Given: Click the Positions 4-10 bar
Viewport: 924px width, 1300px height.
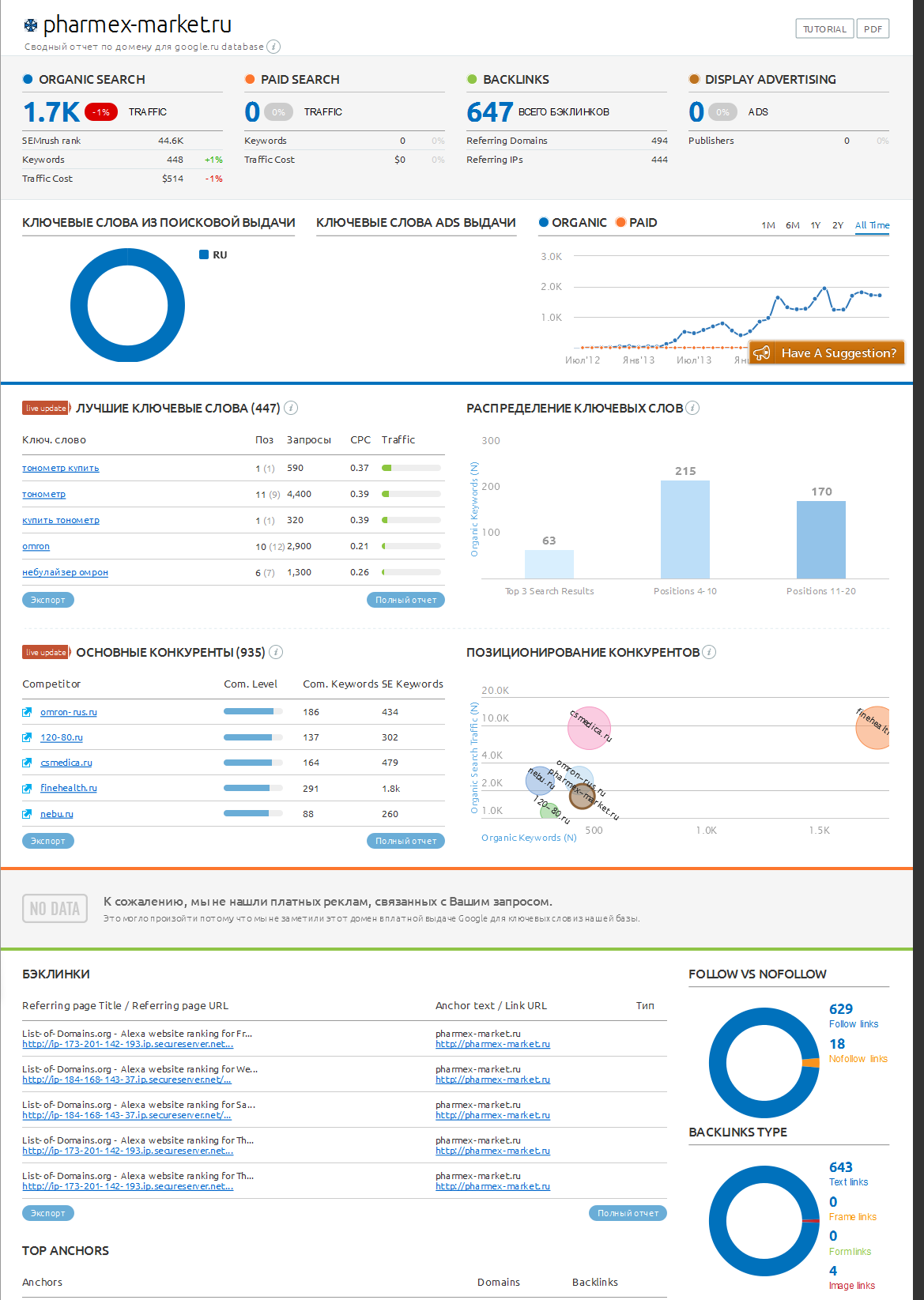Looking at the screenshot, I should pos(685,529).
